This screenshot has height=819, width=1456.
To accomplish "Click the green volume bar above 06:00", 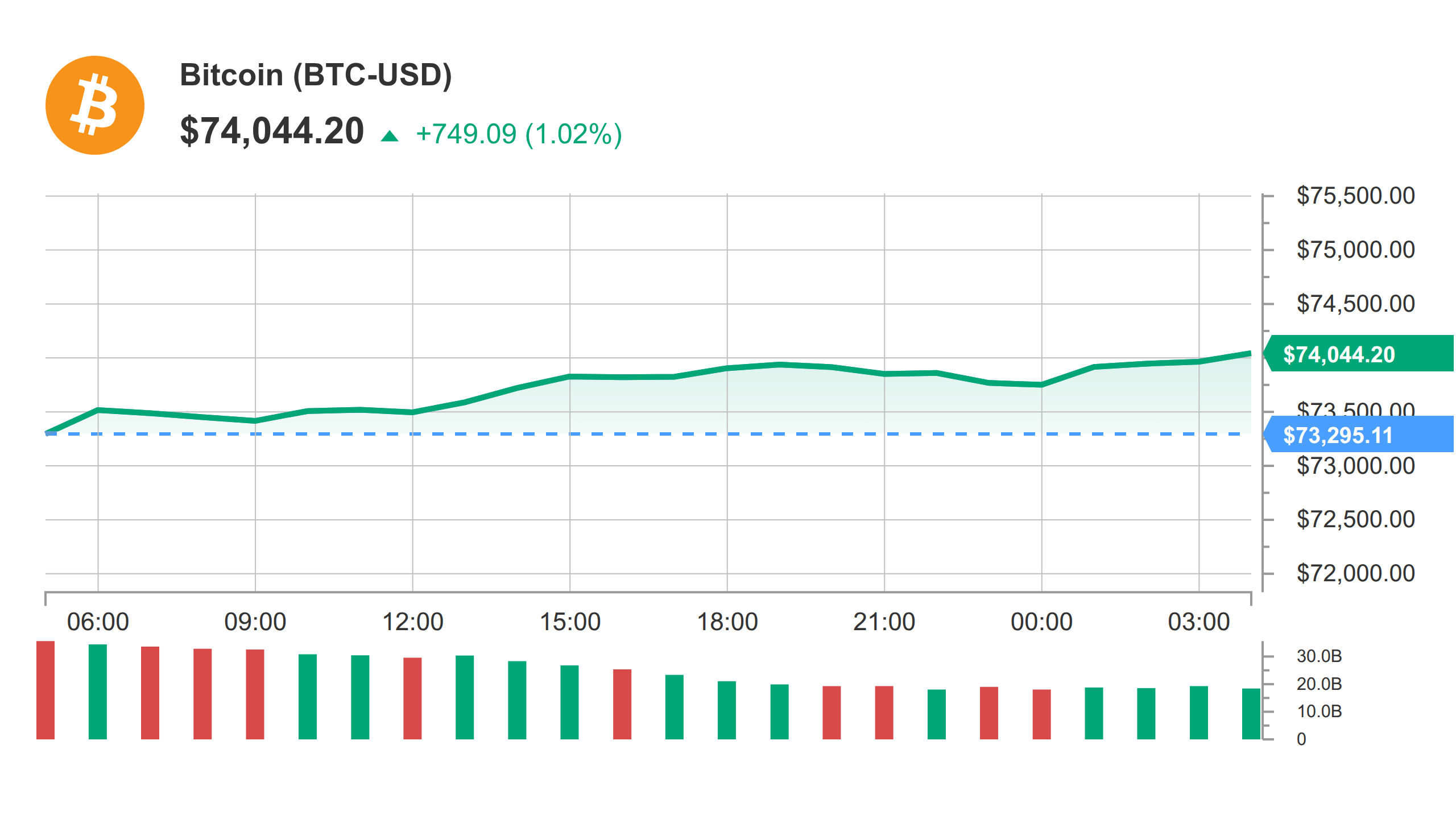I will pos(98,692).
